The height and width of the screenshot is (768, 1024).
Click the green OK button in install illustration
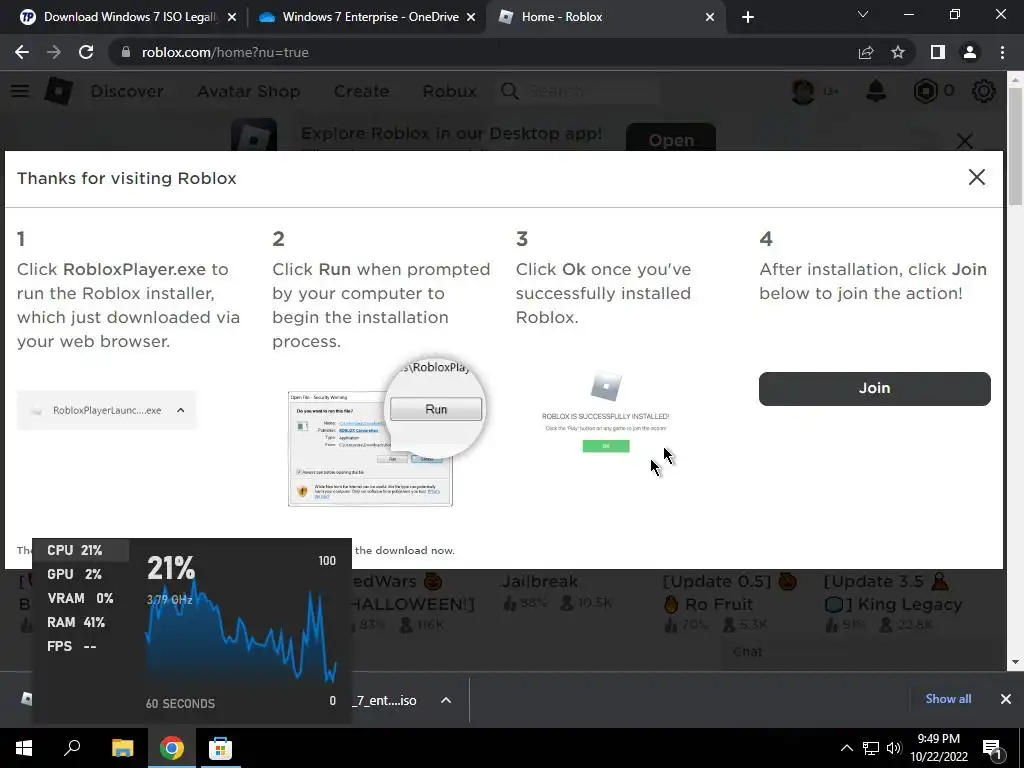[x=605, y=446]
